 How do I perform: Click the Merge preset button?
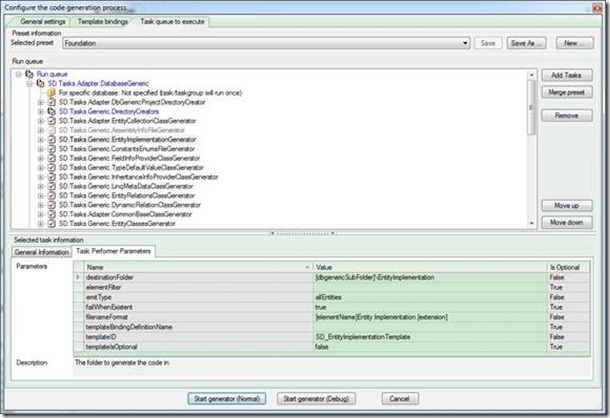pyautogui.click(x=567, y=92)
